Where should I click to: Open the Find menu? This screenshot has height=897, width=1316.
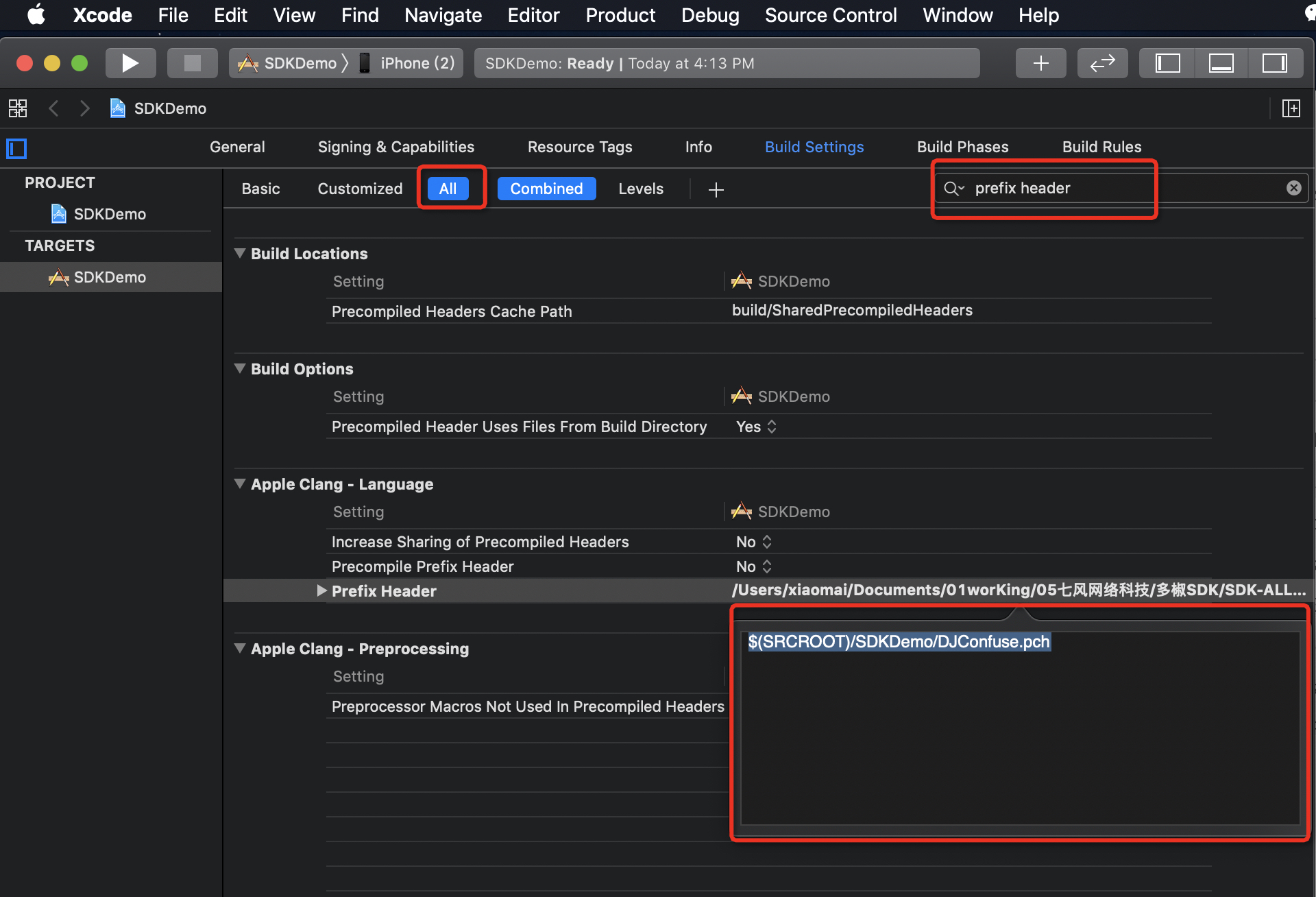360,15
